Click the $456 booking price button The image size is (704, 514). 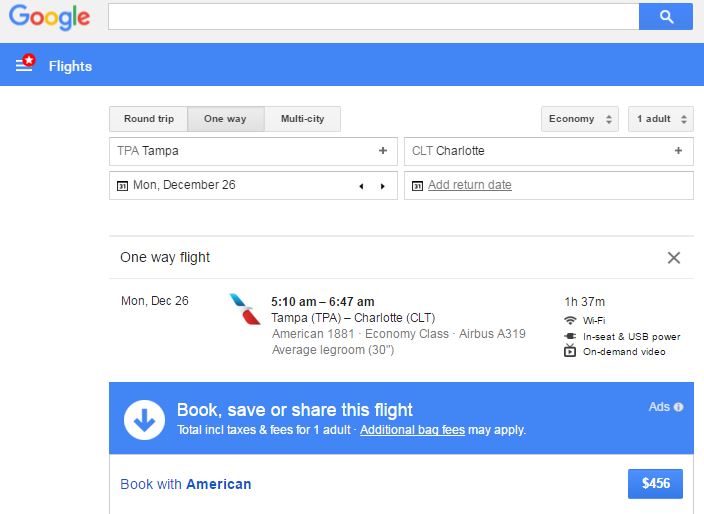point(656,483)
